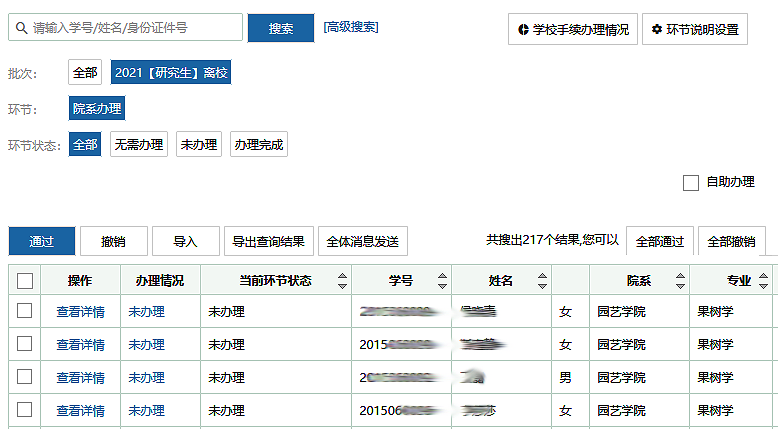Image resolution: width=778 pixels, height=429 pixels.
Task: Click the gear icon for 环节说明设置
Action: pos(657,29)
